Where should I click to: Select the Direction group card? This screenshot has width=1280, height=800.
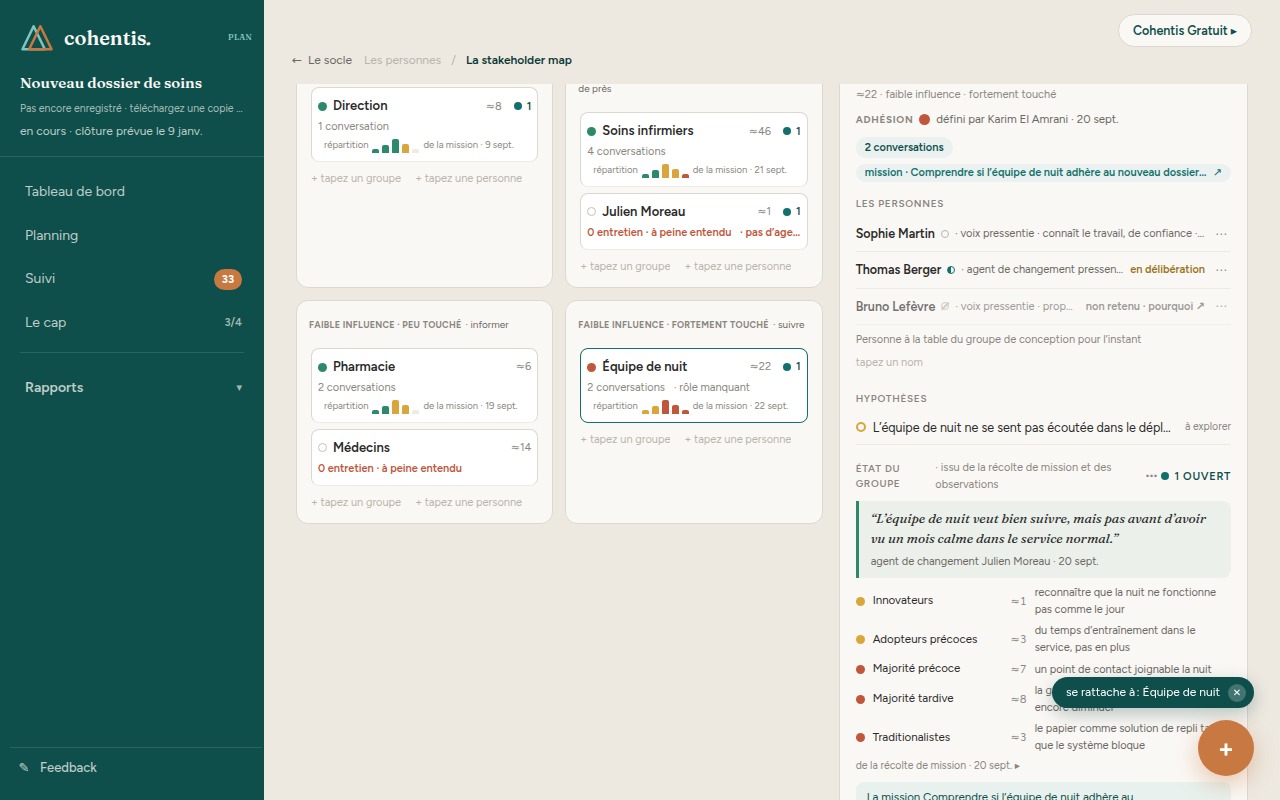click(x=424, y=124)
